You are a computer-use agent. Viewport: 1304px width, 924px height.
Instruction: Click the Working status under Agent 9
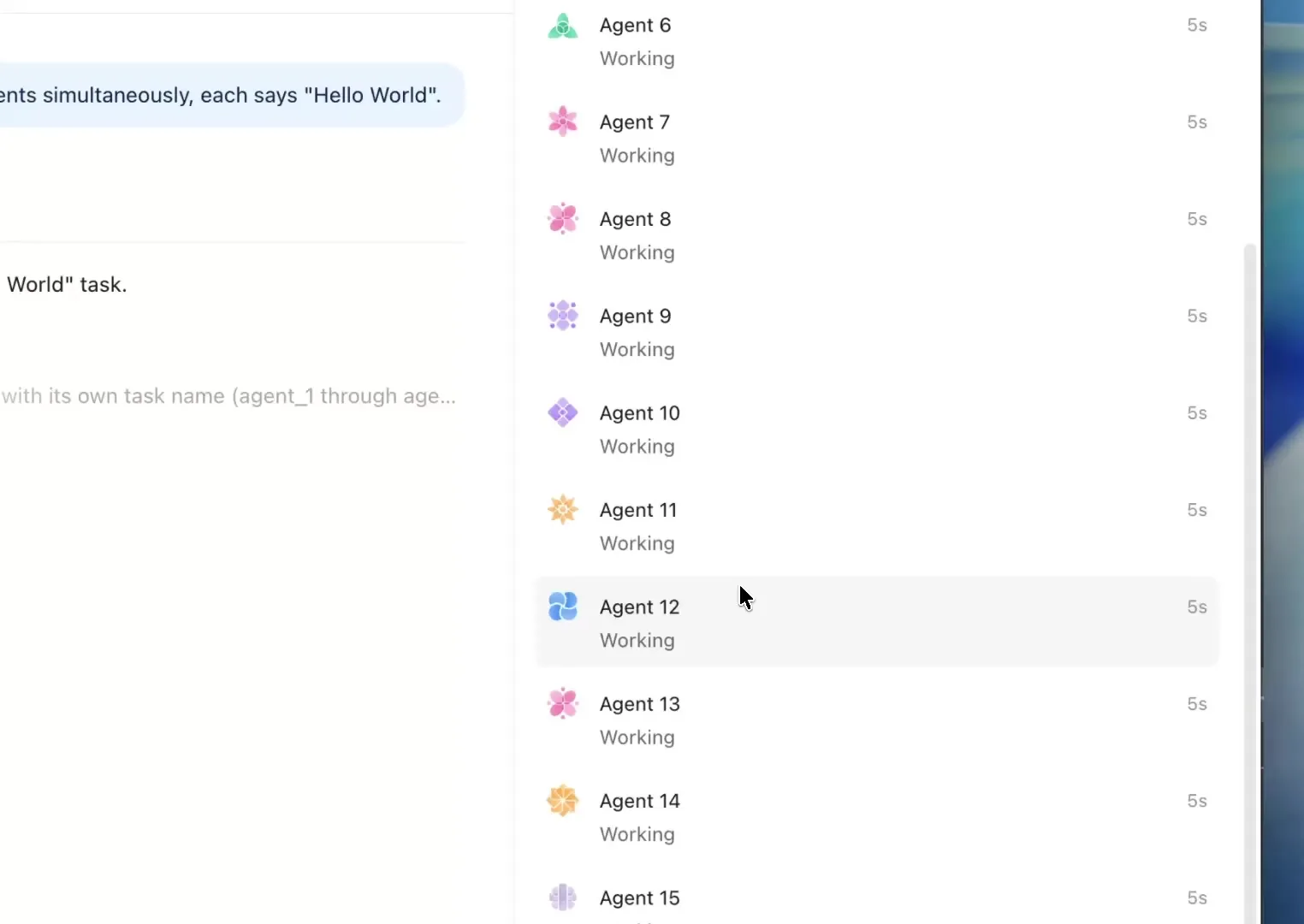[x=637, y=350]
